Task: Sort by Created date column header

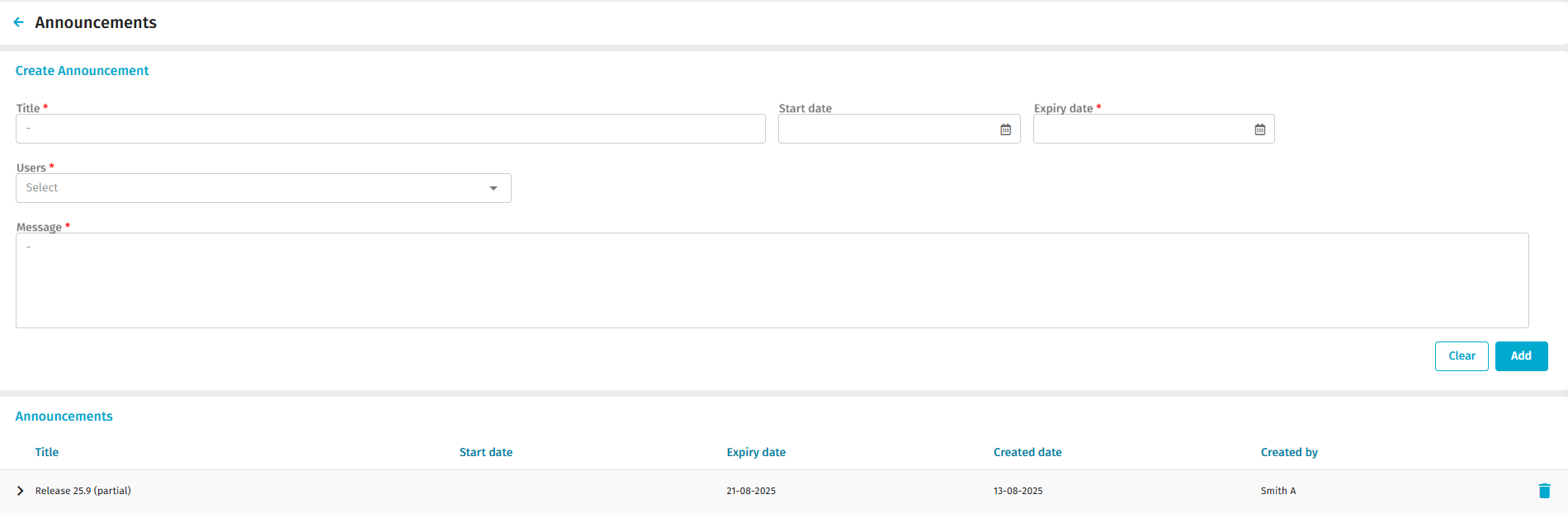Action: click(1027, 452)
